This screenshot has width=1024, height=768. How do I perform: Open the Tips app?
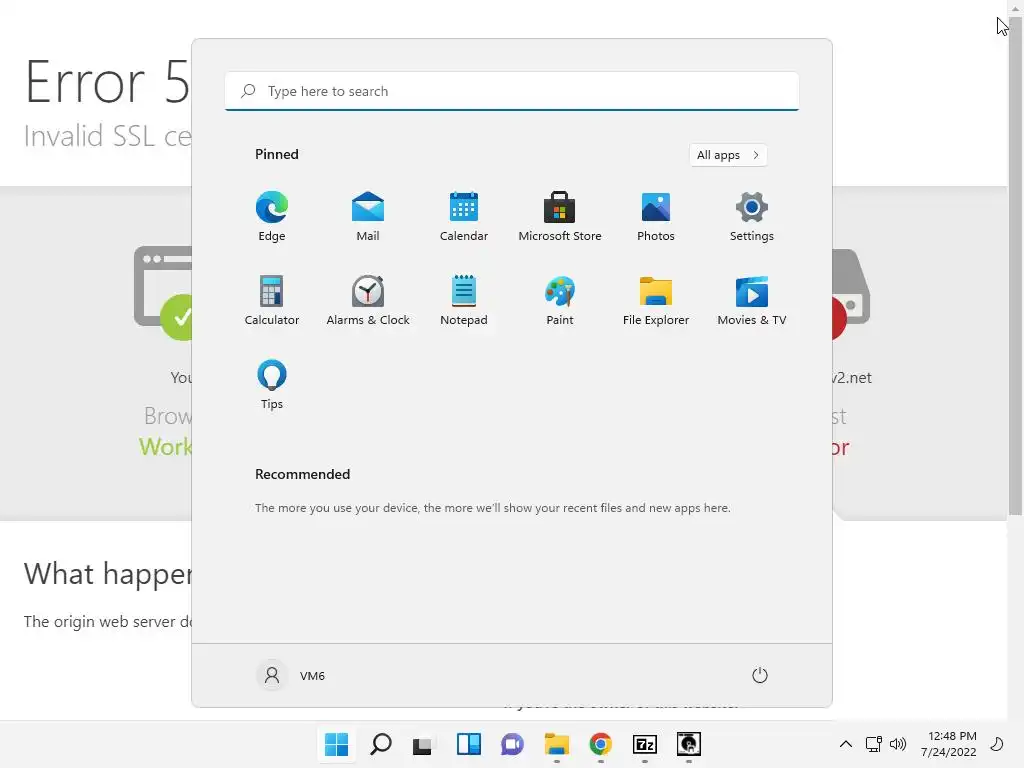272,385
